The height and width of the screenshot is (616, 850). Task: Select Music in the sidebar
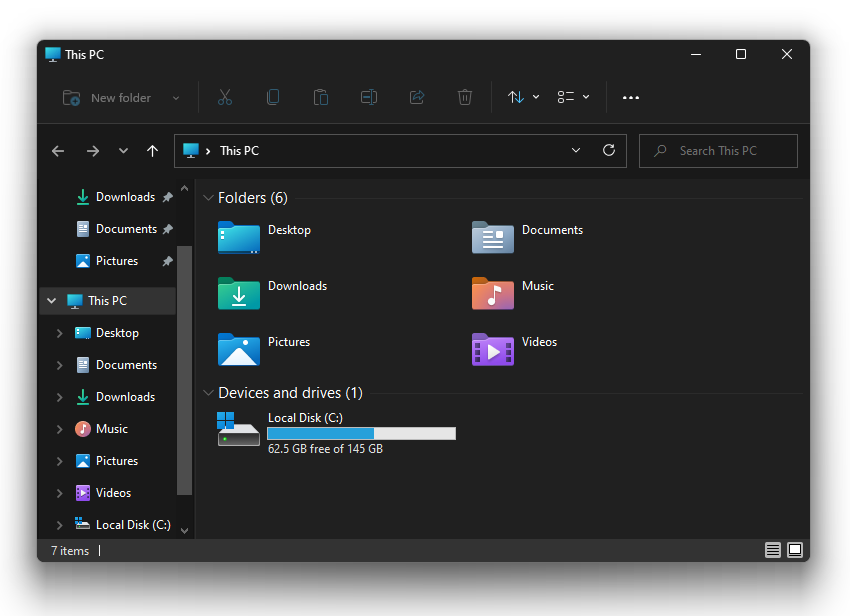point(101,429)
